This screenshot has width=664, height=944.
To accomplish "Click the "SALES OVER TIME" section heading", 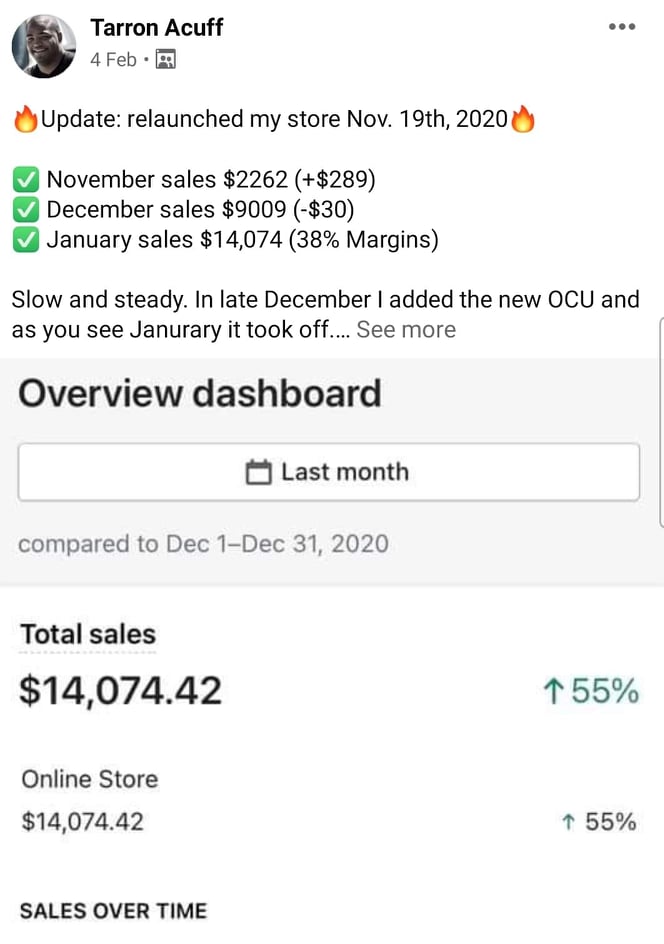I will (x=113, y=911).
